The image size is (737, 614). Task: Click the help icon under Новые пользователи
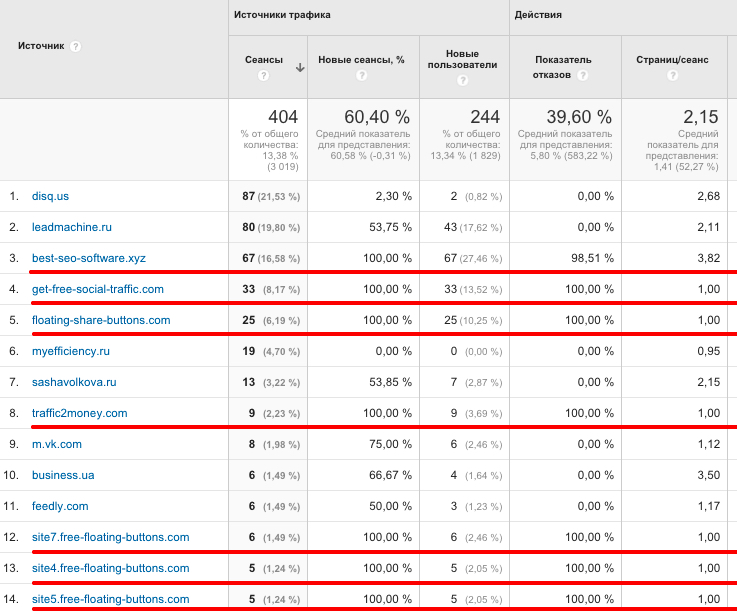point(463,80)
